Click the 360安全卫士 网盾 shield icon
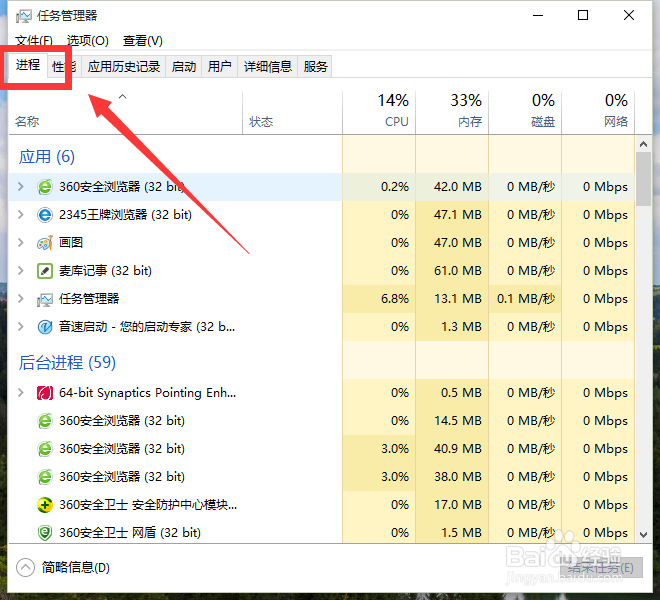The height and width of the screenshot is (600, 660). coord(45,533)
